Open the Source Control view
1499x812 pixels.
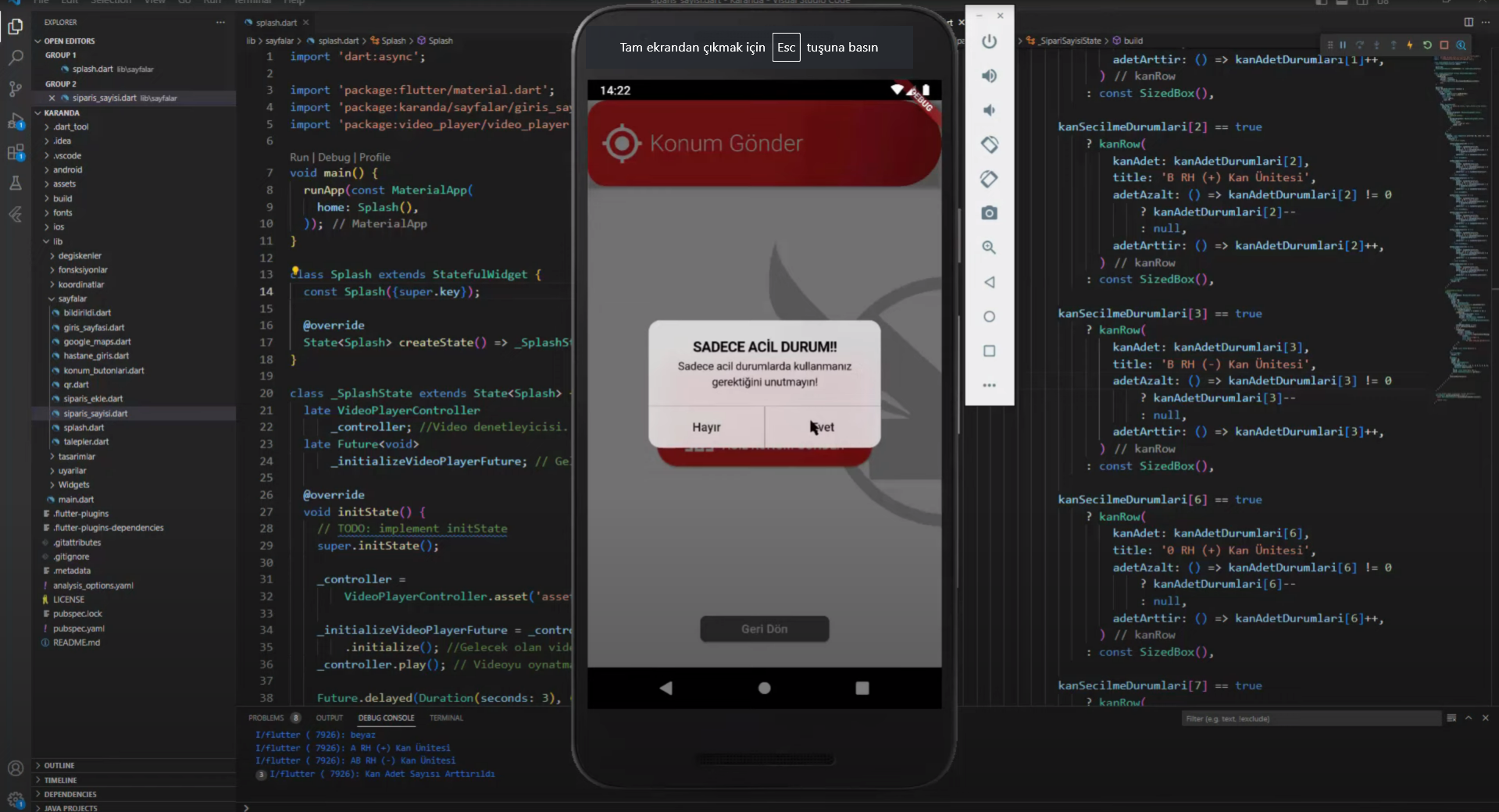(15, 89)
